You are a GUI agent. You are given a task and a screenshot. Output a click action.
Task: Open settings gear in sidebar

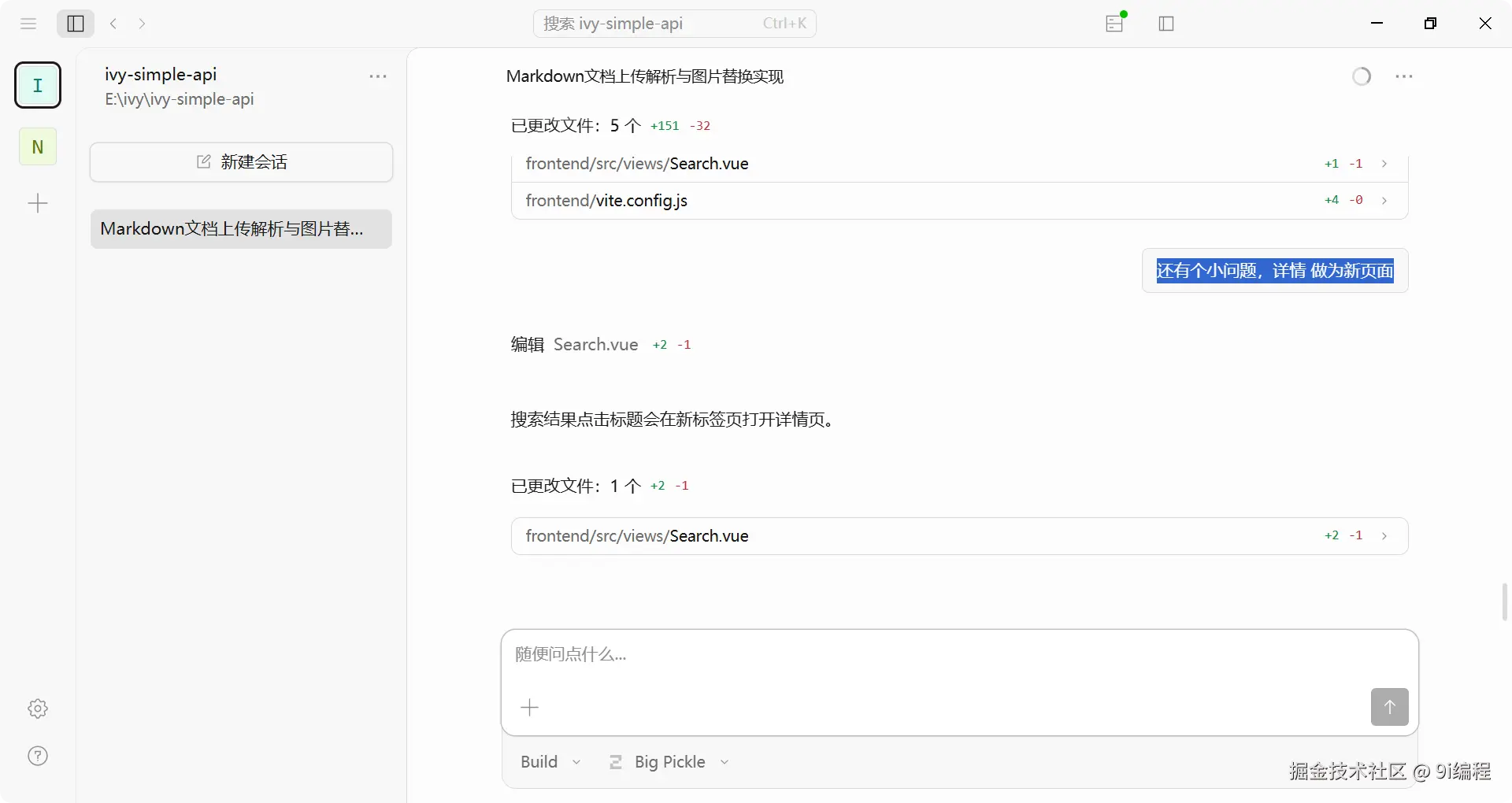[x=38, y=709]
